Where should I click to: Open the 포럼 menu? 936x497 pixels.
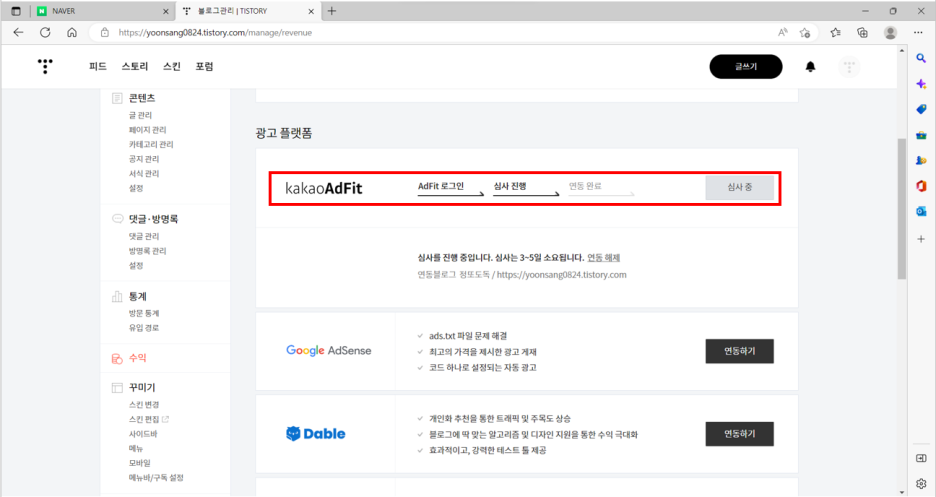point(204,66)
